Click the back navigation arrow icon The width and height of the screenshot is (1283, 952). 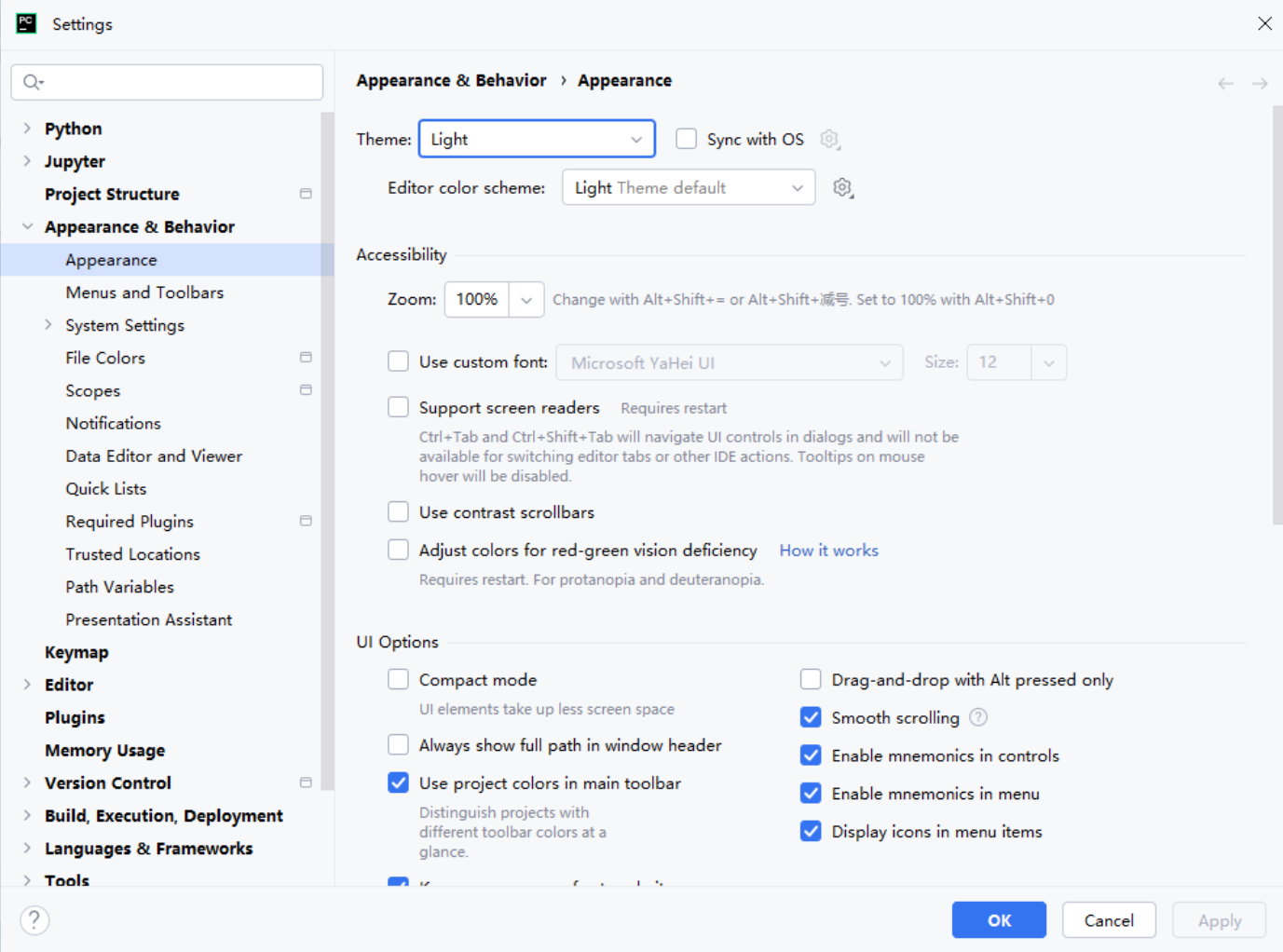pos(1225,84)
